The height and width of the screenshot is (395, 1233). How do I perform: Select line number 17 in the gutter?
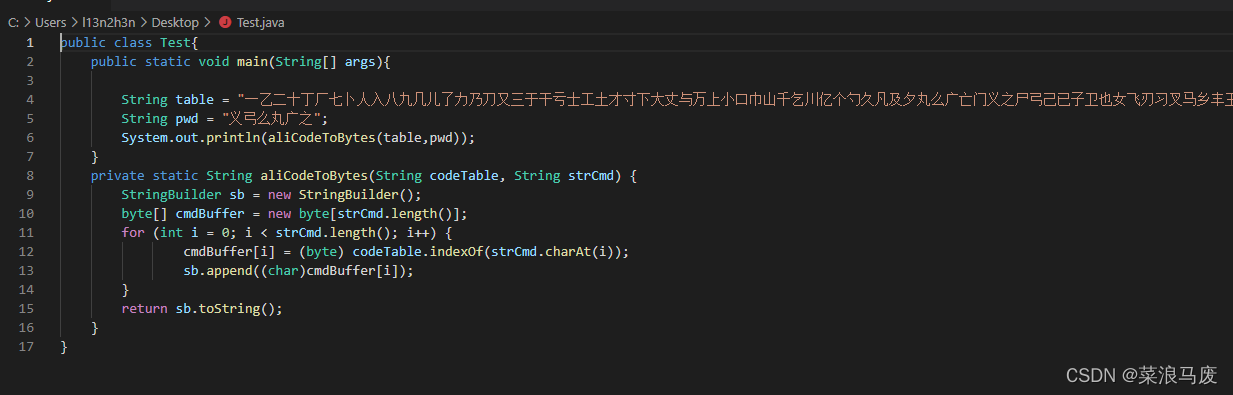(x=27, y=346)
